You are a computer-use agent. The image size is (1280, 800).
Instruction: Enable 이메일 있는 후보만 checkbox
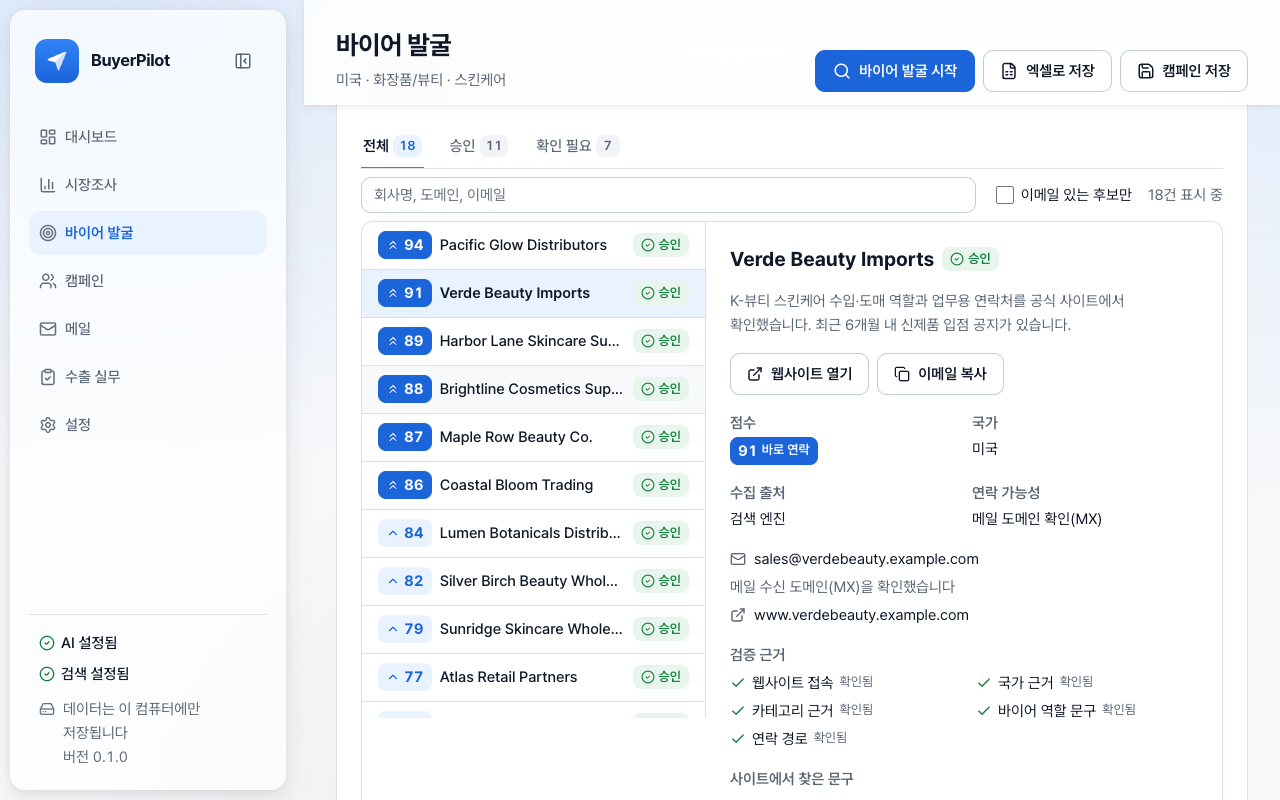coord(1005,195)
